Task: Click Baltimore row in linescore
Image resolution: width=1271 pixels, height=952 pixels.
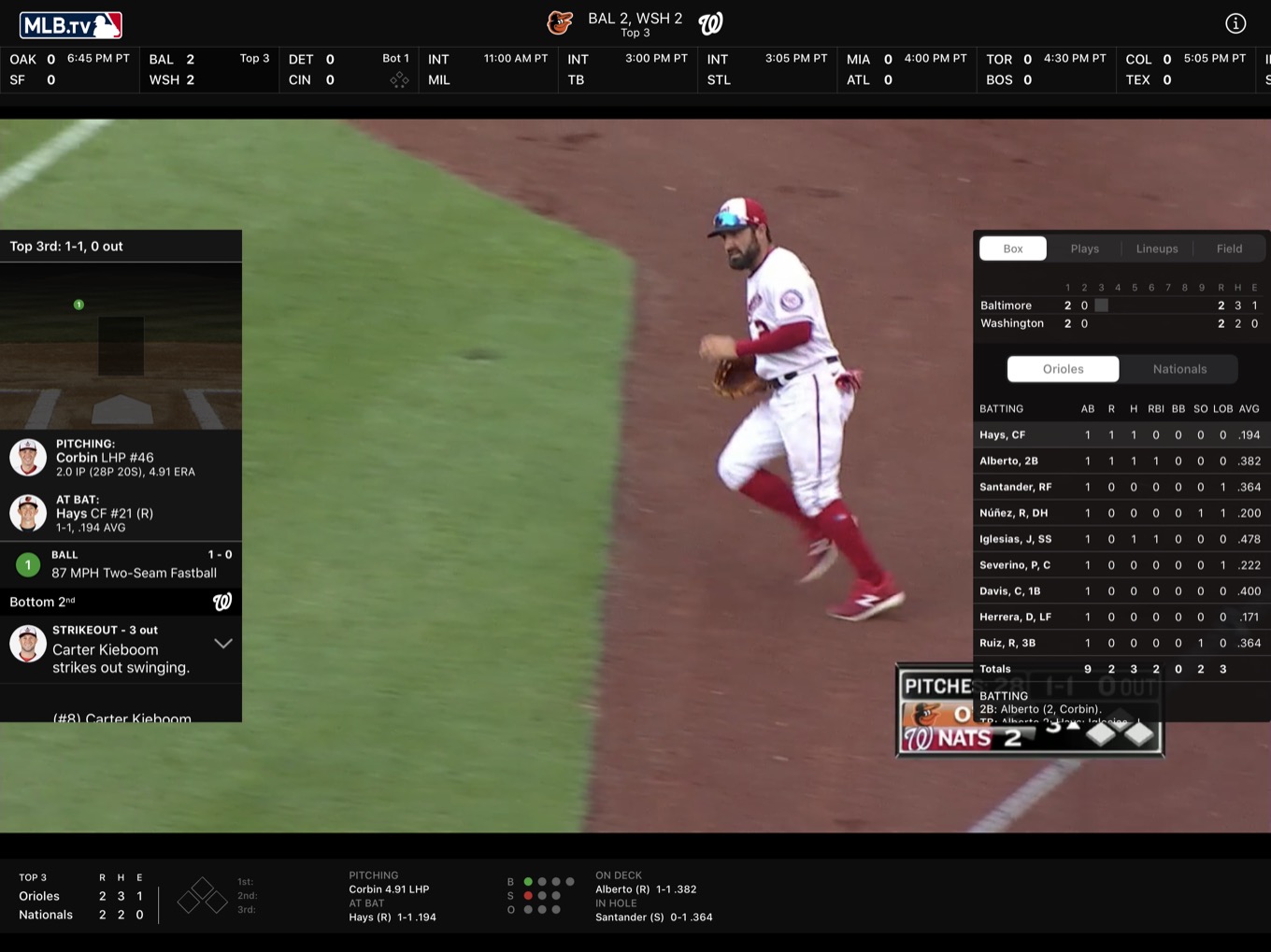Action: point(1121,305)
